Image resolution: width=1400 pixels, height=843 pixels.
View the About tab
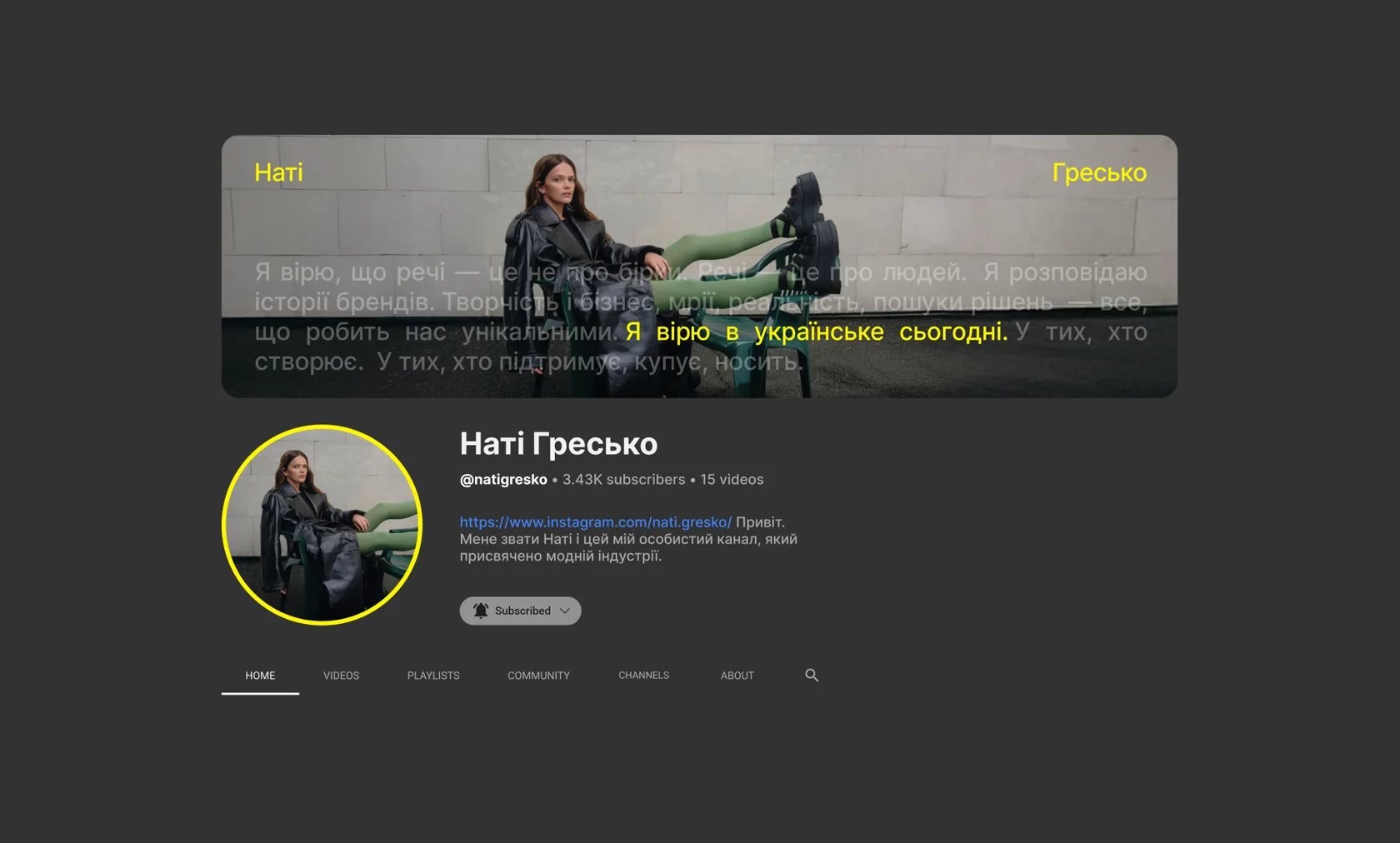[x=737, y=676]
